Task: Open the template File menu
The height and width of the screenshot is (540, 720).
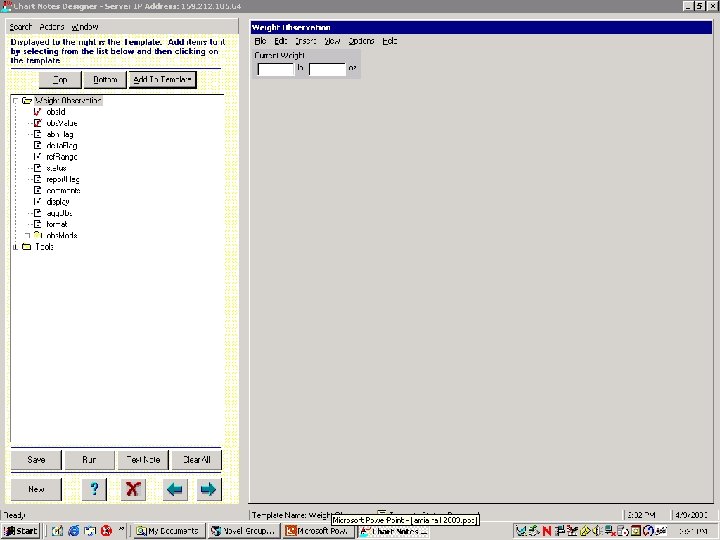Action: tap(260, 41)
